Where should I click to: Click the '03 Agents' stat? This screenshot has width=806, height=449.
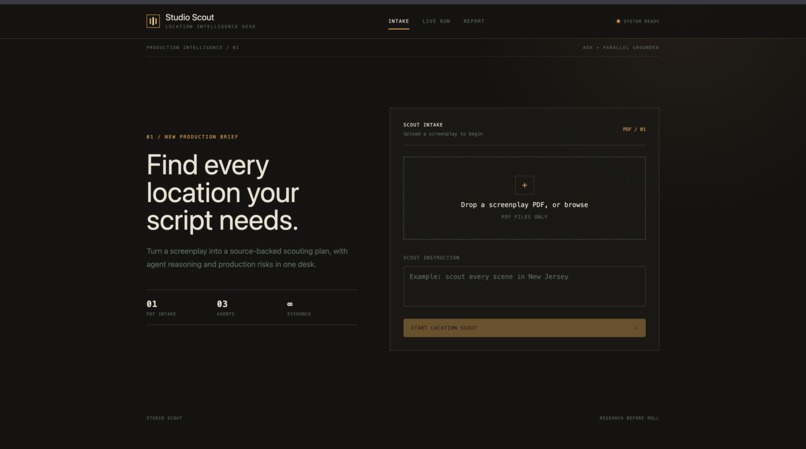(225, 308)
